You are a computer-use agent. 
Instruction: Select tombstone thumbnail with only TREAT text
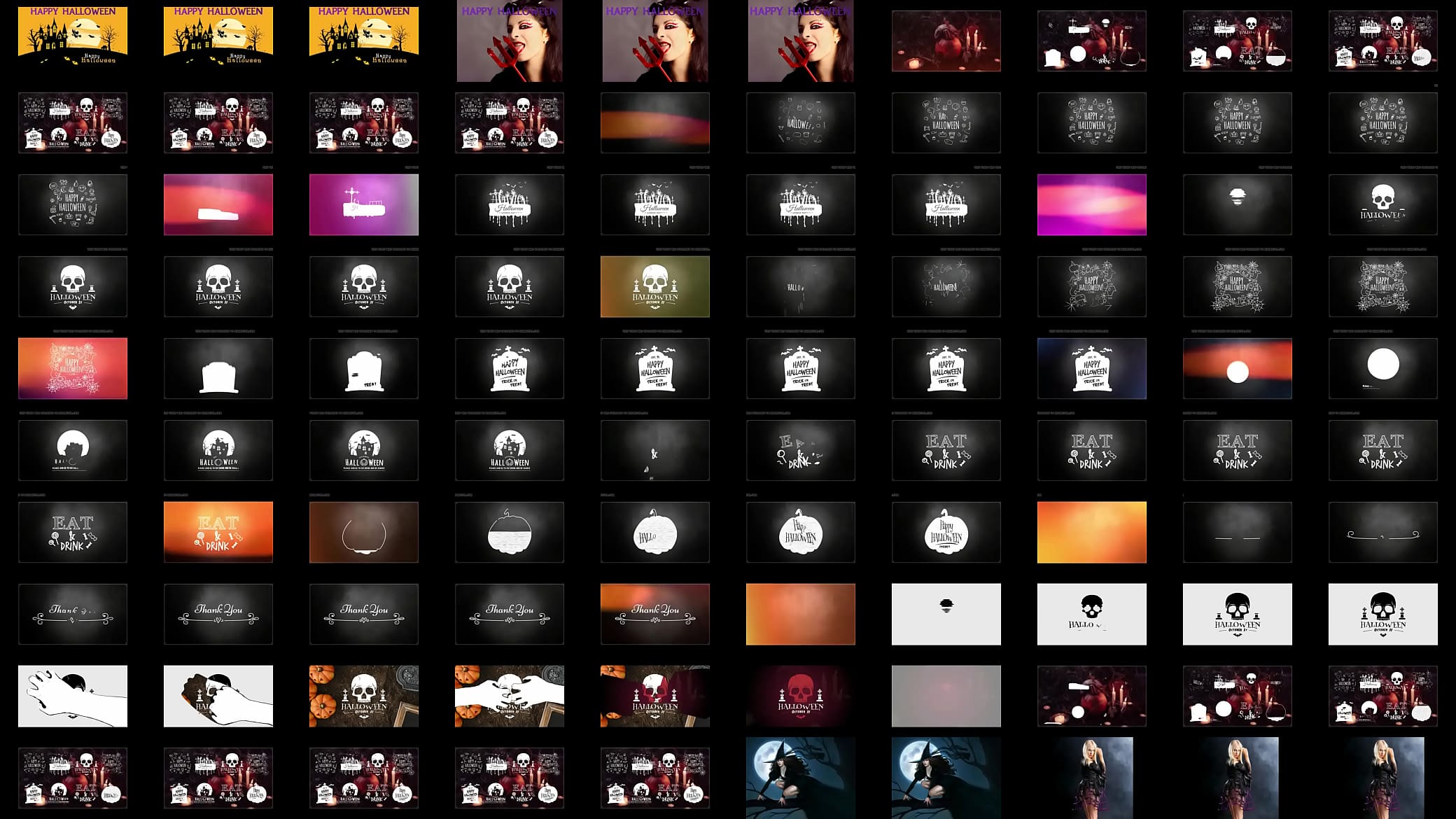click(x=364, y=368)
